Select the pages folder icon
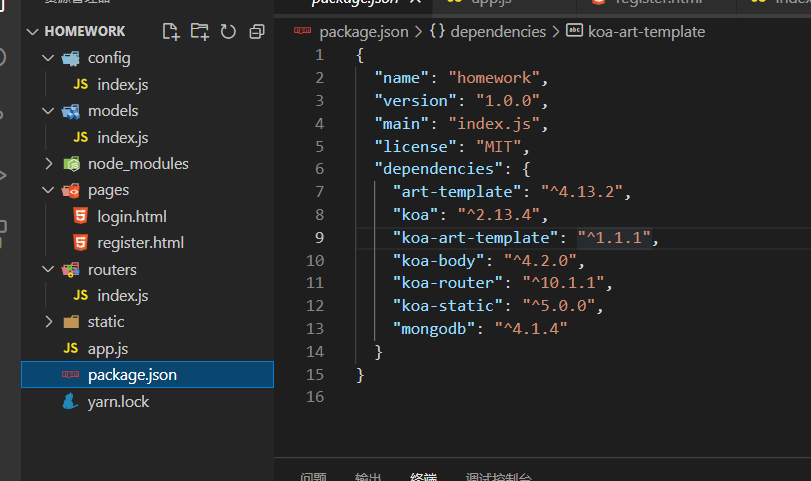The image size is (811, 481). 71,190
